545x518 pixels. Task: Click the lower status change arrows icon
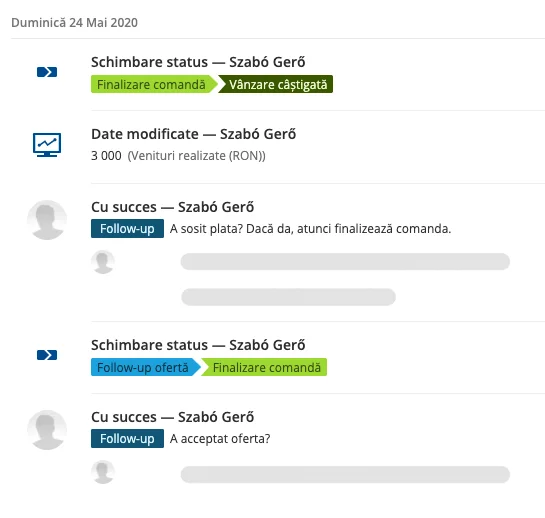[x=47, y=355]
